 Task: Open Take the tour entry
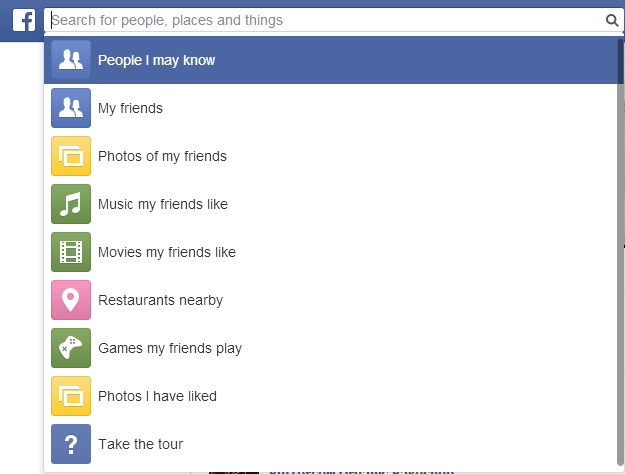click(330, 444)
